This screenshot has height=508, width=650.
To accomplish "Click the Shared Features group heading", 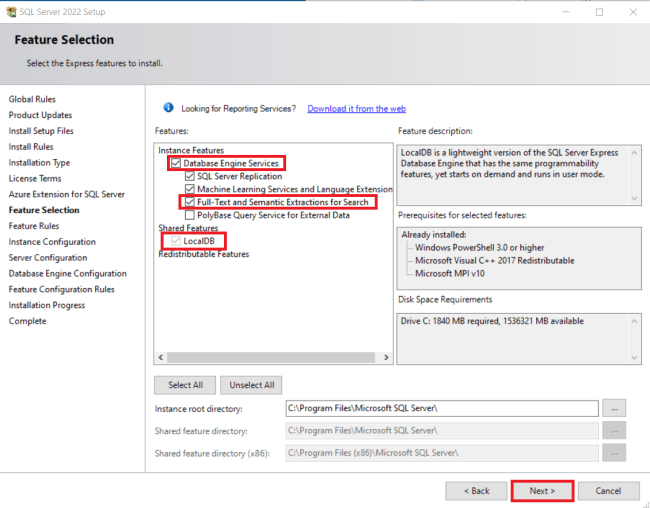I will click(188, 228).
